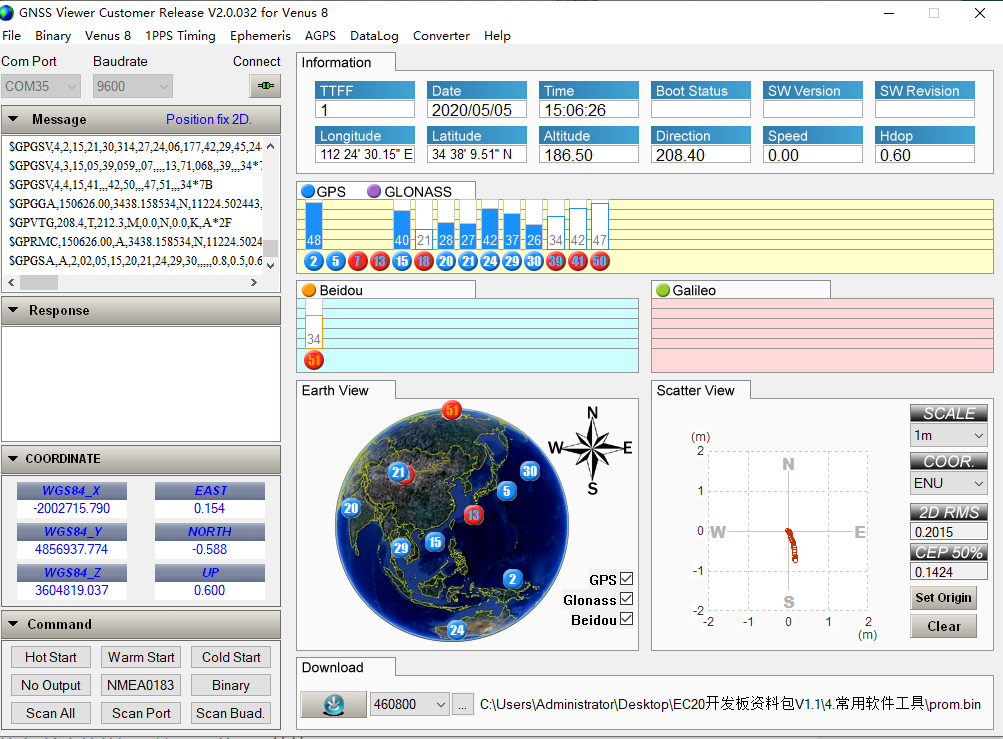This screenshot has width=1003, height=739.
Task: Click the message list horizontal scrollbar thumb
Action: [x=39, y=282]
